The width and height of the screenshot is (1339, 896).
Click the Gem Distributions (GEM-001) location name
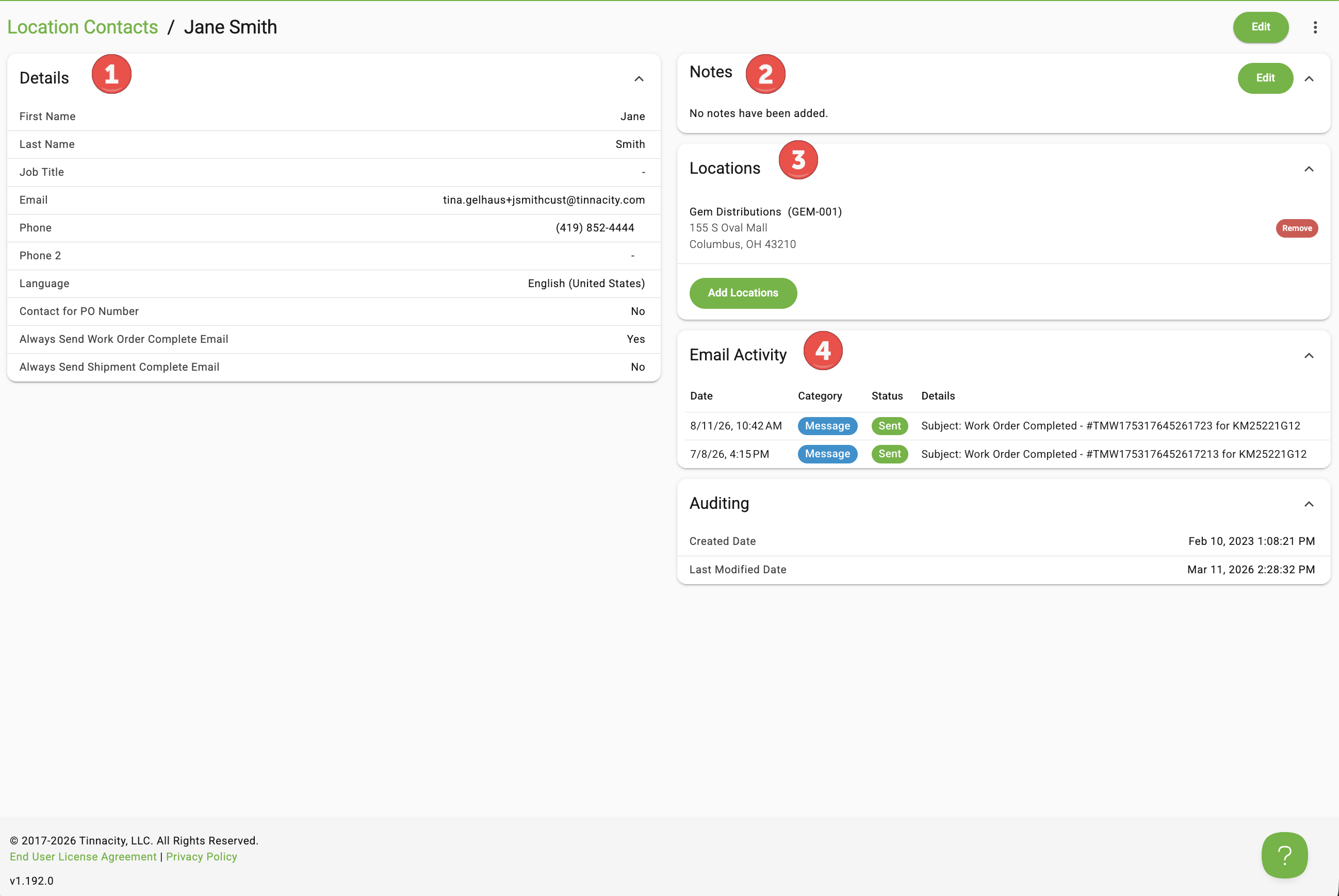765,212
